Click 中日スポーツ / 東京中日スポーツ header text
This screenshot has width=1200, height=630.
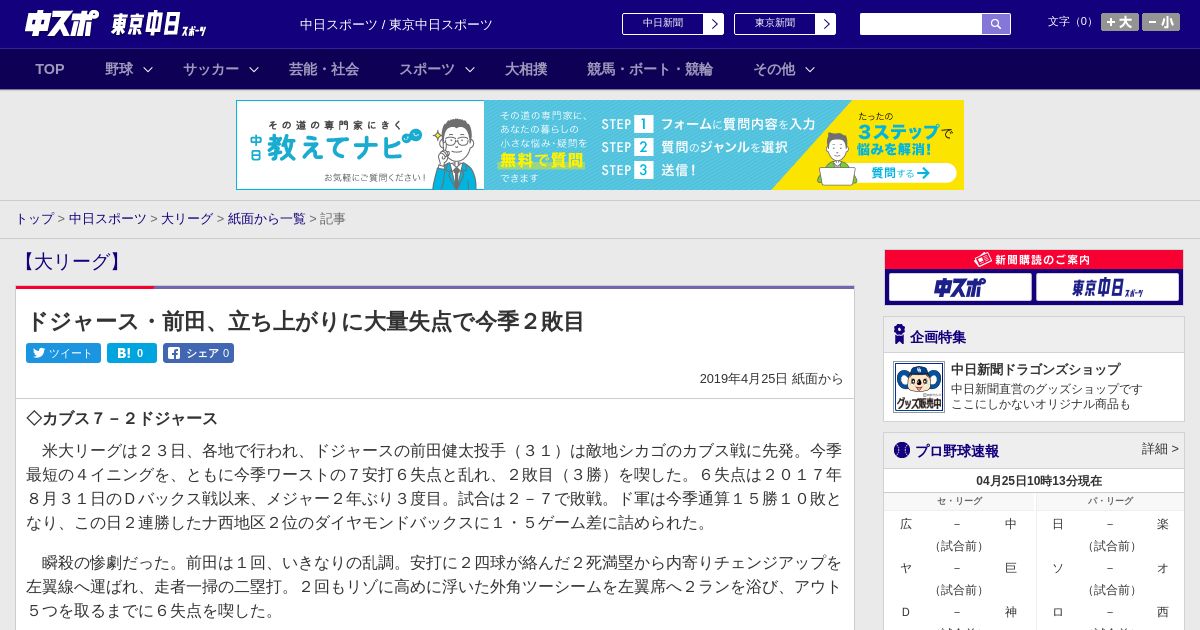coord(396,24)
